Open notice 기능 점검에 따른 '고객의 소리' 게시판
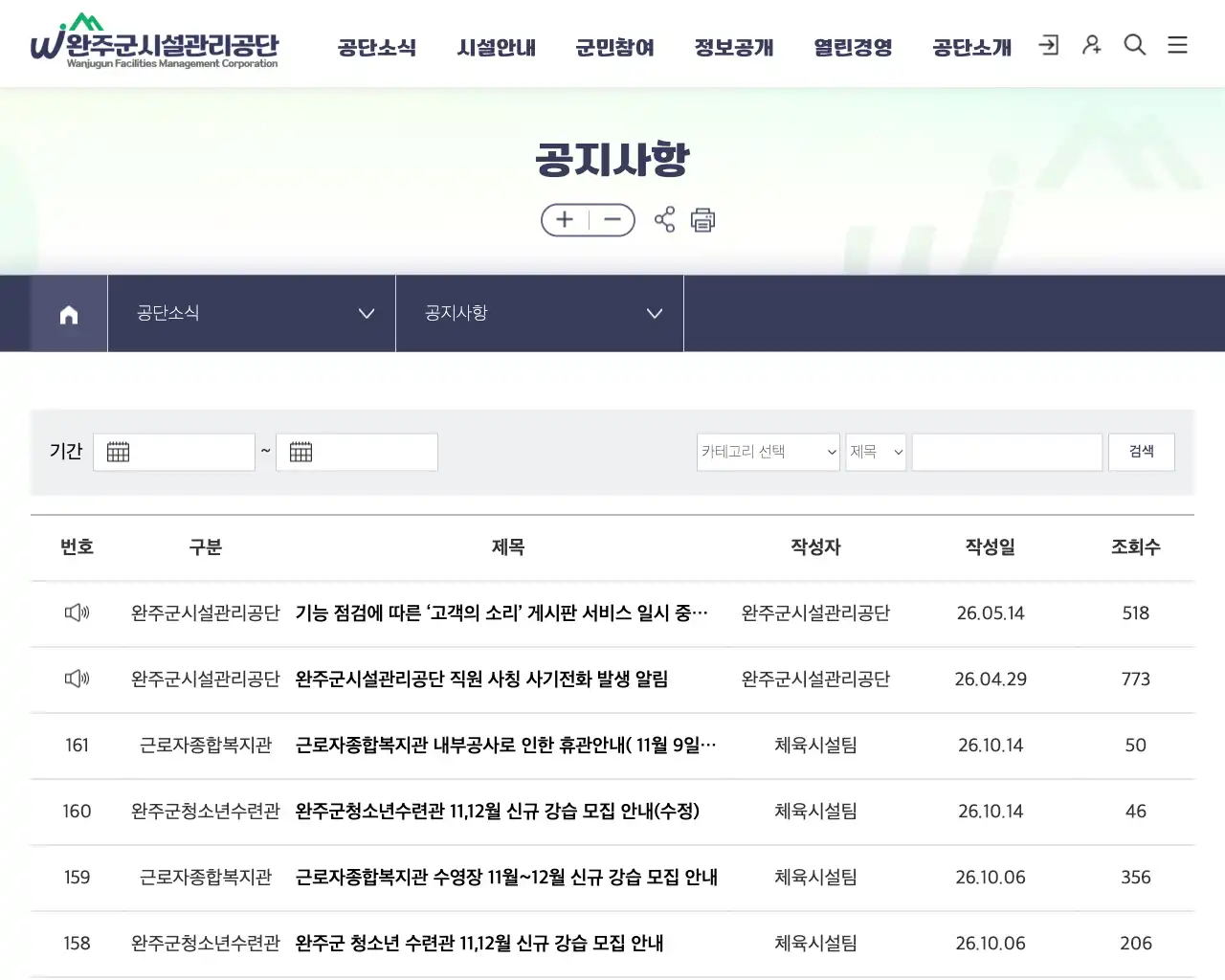The height and width of the screenshot is (980, 1225). point(501,612)
